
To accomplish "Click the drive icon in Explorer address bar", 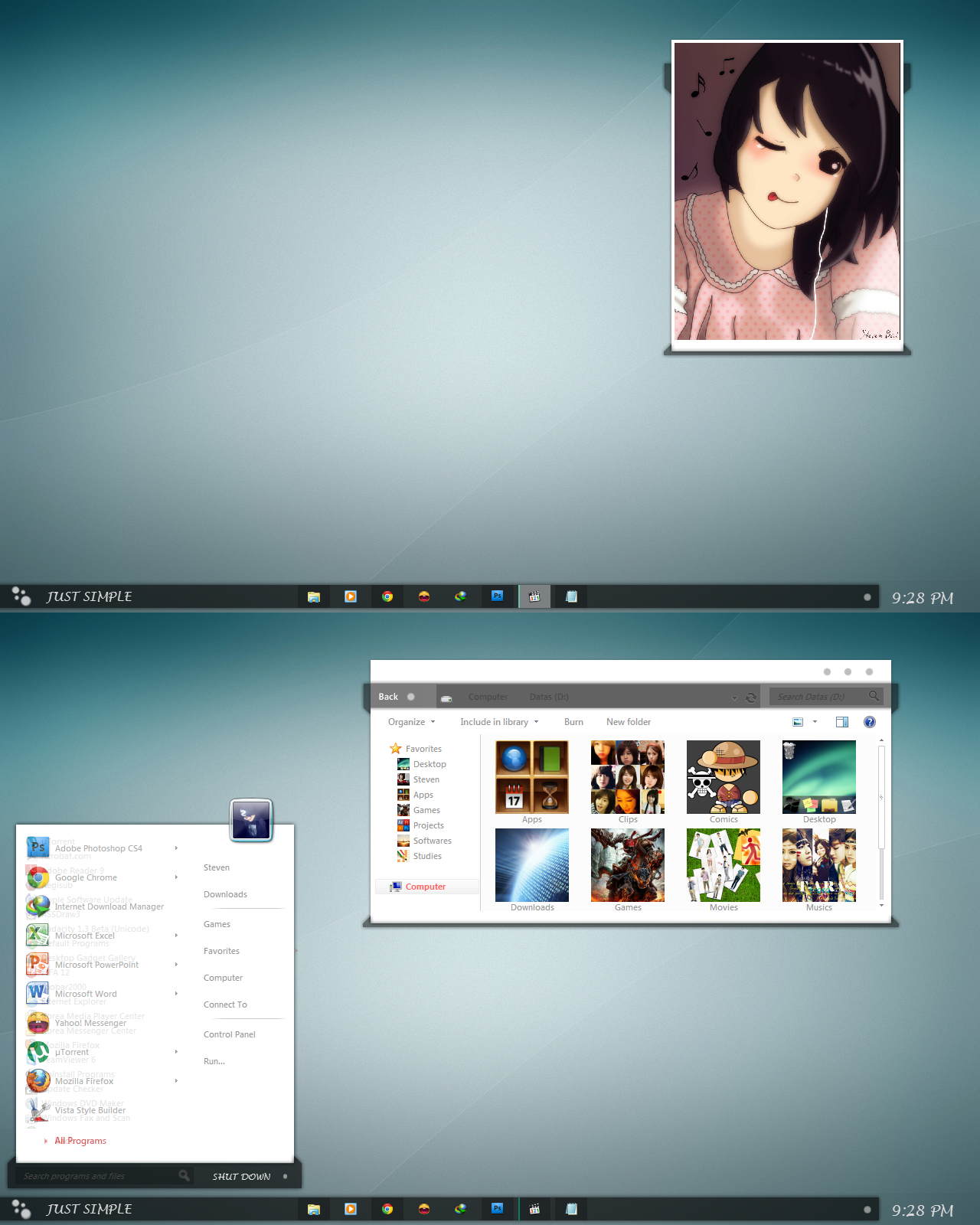I will point(446,697).
